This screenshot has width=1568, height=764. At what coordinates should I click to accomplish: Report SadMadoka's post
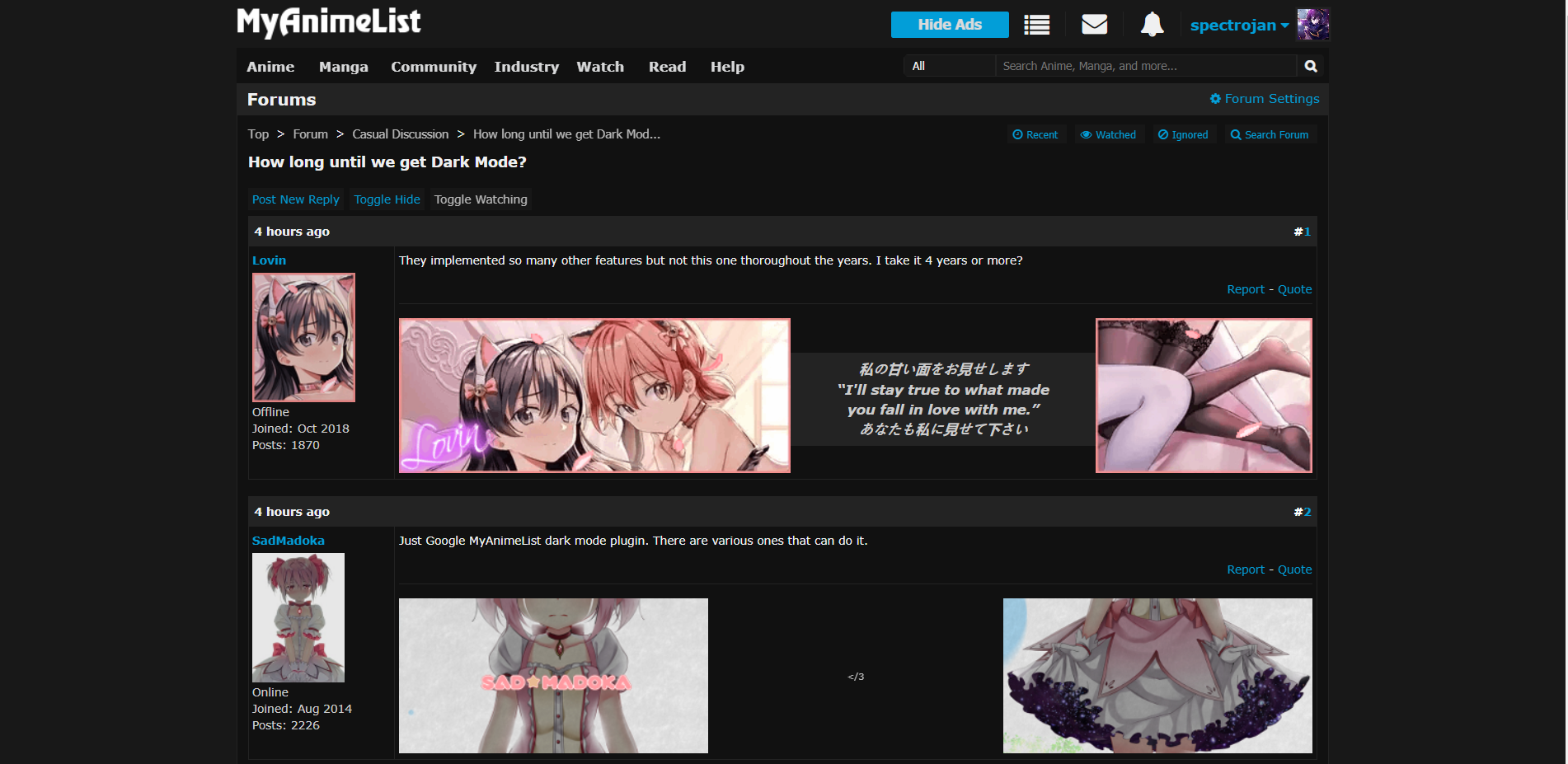coord(1246,569)
